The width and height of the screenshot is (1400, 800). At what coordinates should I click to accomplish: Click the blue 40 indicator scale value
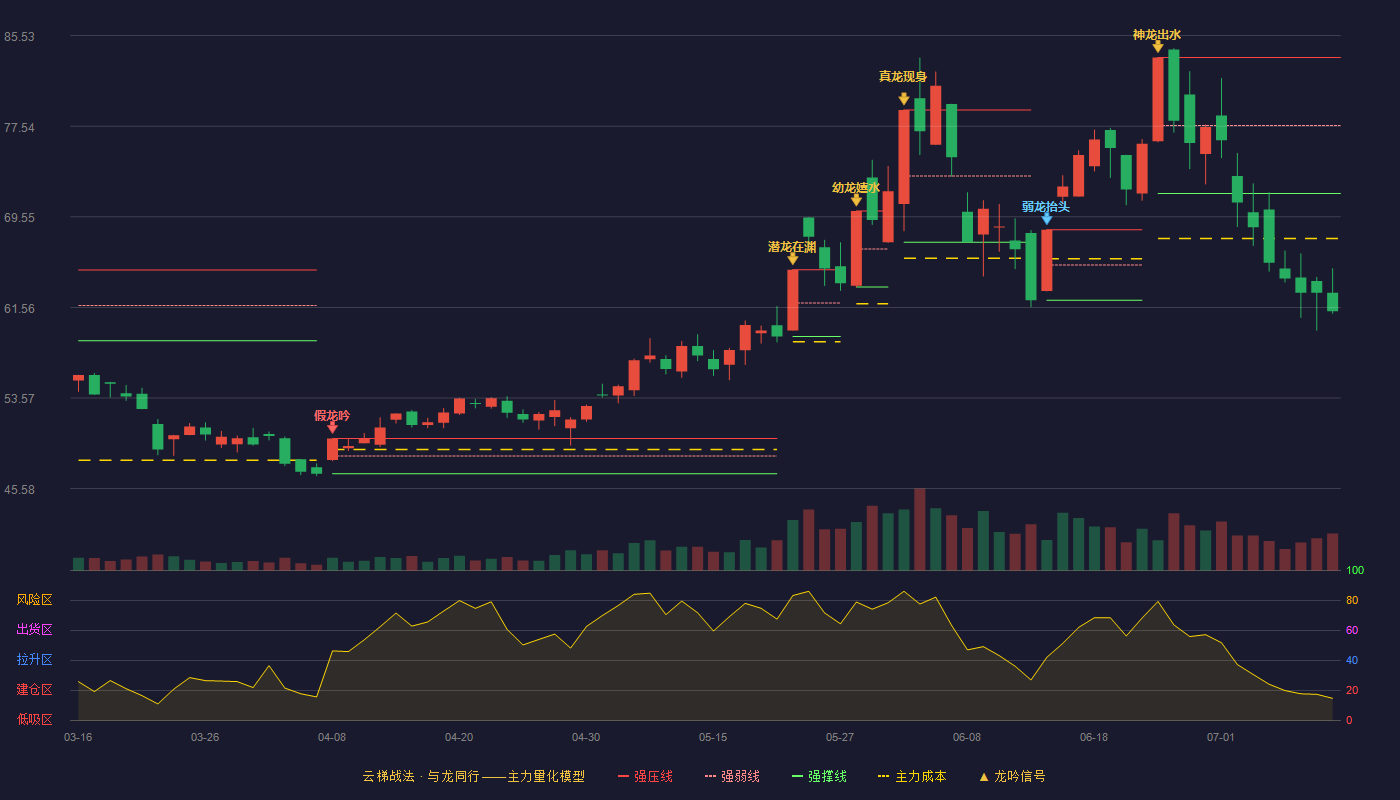click(x=1352, y=660)
